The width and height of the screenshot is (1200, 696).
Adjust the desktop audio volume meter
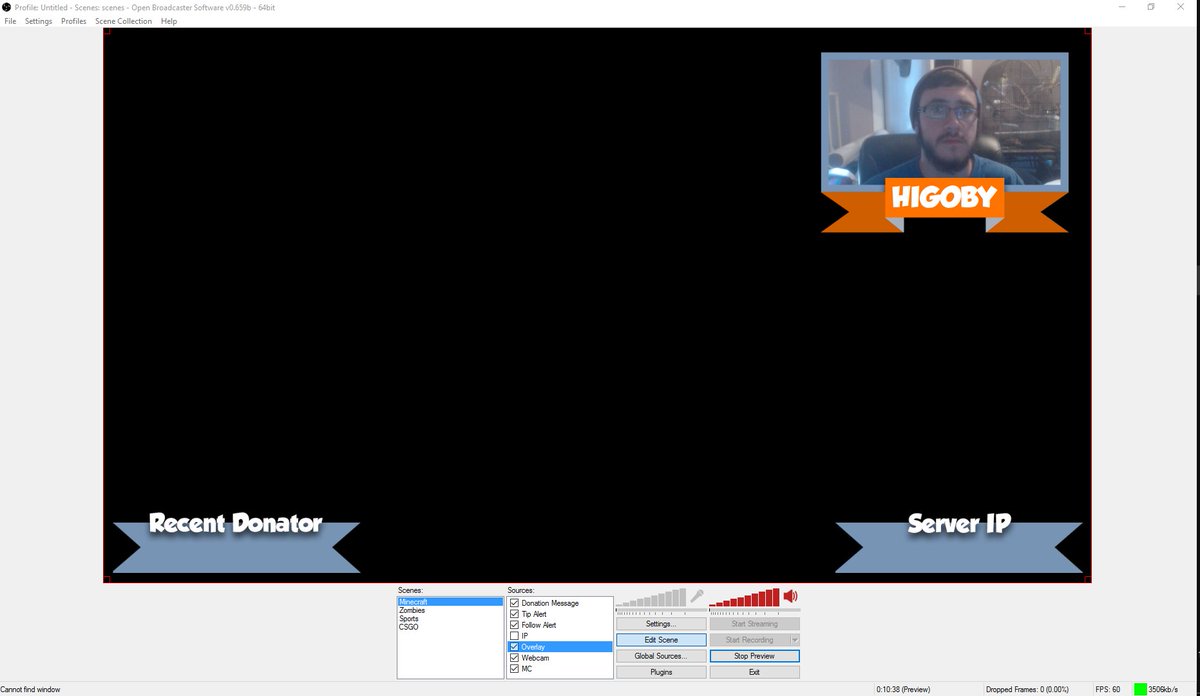[744, 598]
